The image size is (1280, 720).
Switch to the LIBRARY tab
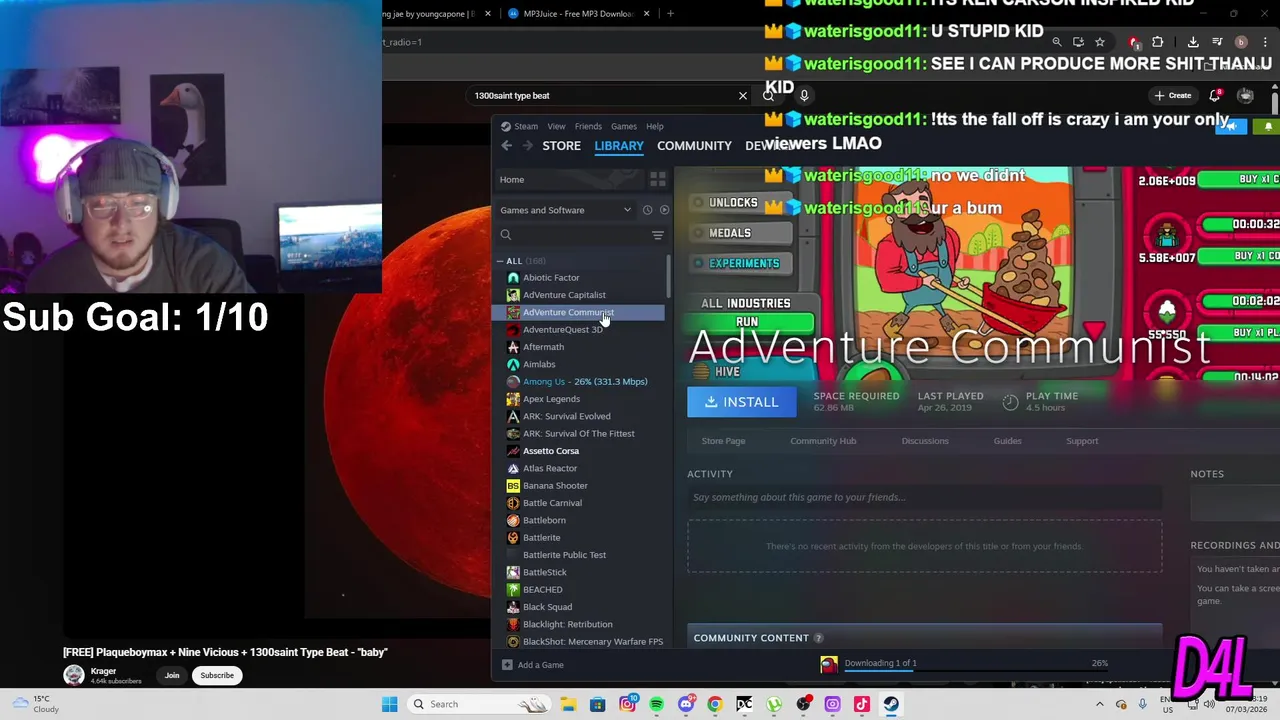point(619,146)
